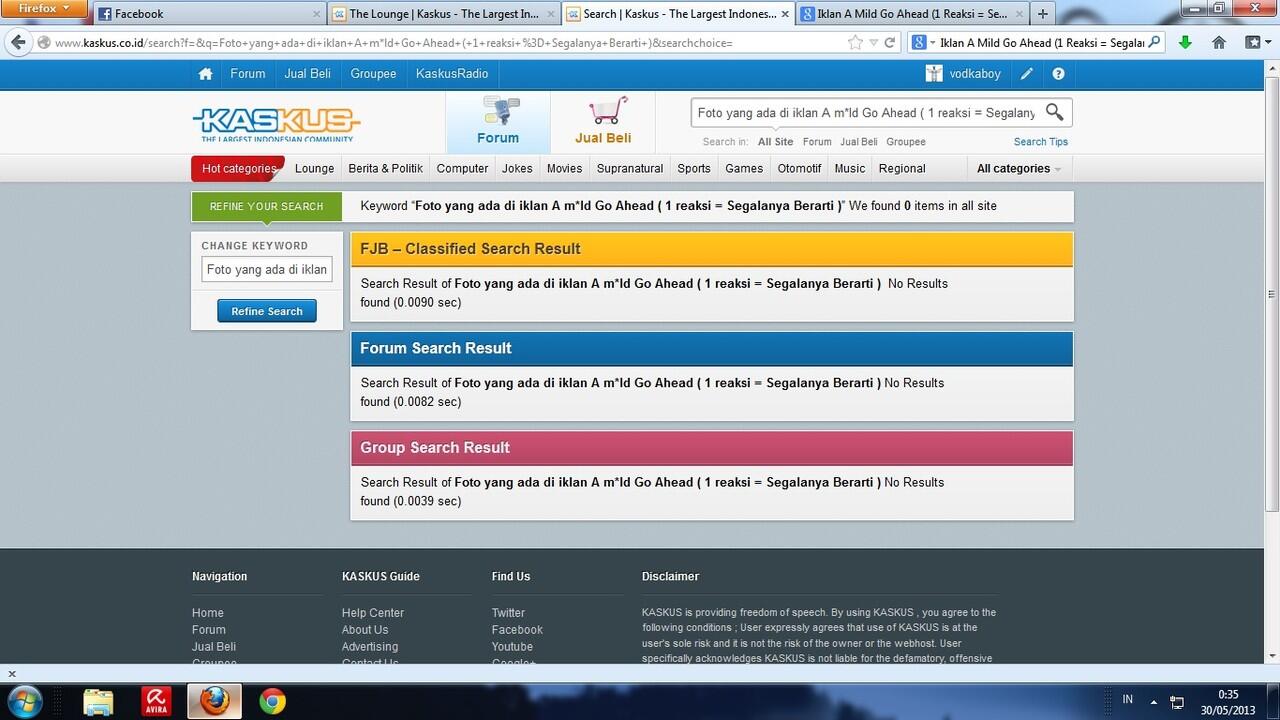
Task: Switch to Iklan A Mild Go Ahead tab
Action: 911,14
